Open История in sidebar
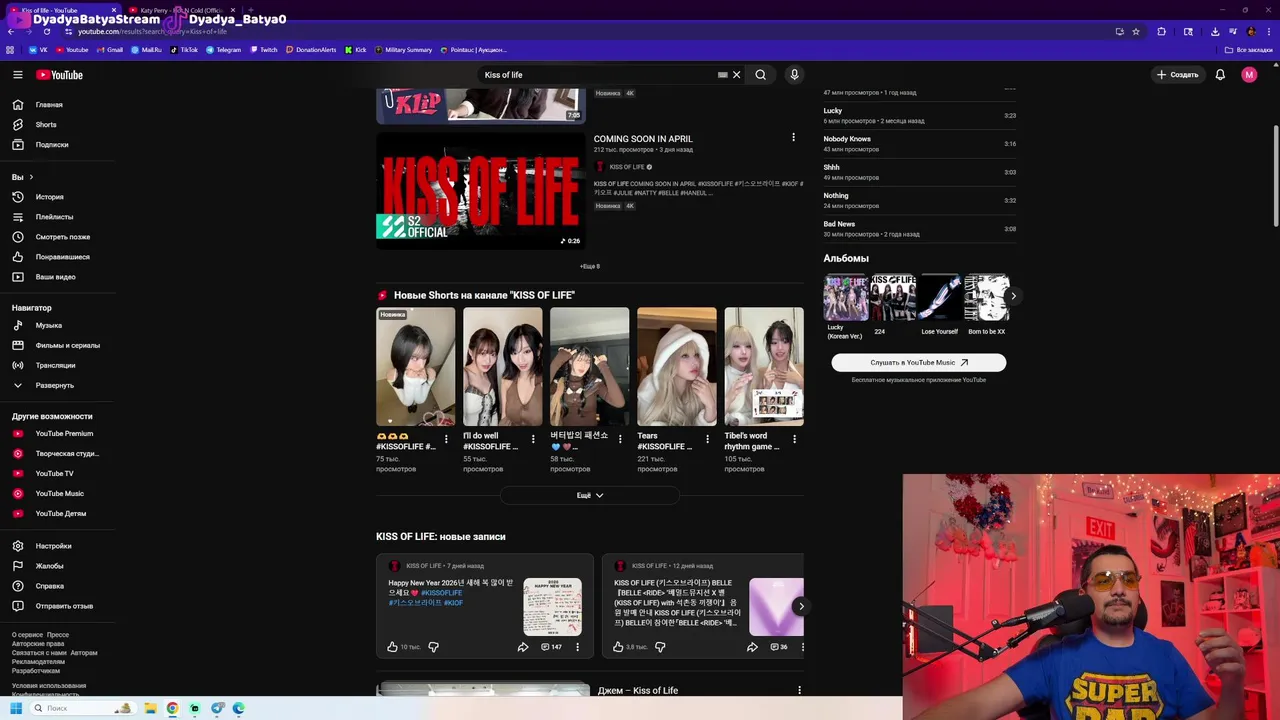This screenshot has height=720, width=1280. tap(56, 197)
